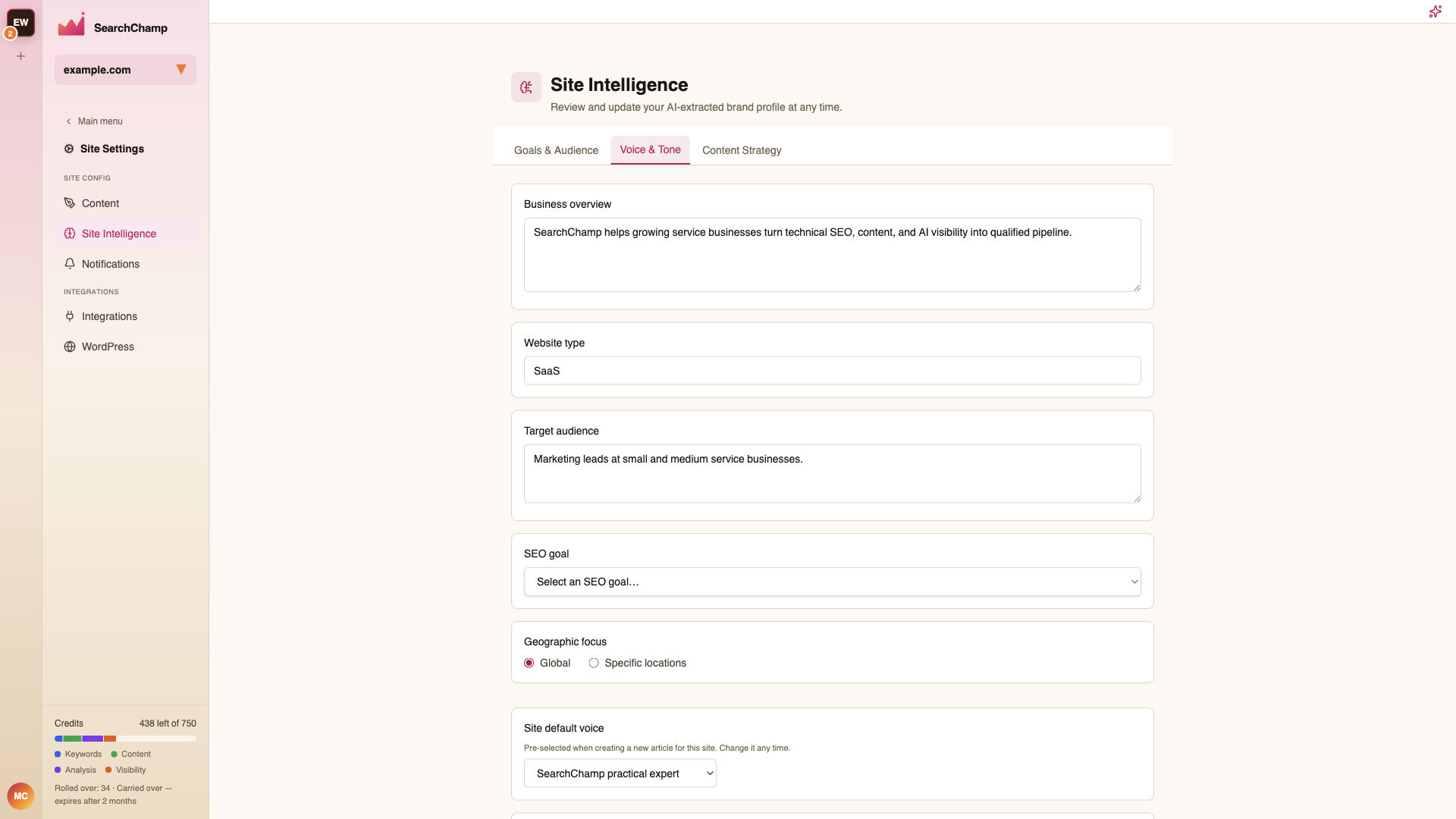This screenshot has width=1456, height=819.
Task: Click the '438 left of 750' credits text
Action: [x=168, y=723]
